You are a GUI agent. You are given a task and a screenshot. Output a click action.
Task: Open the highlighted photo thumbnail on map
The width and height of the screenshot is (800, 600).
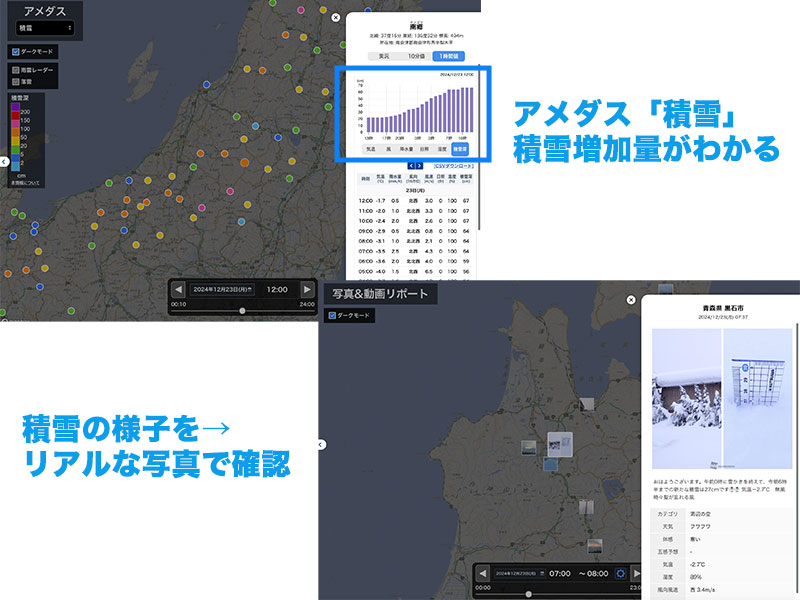558,443
